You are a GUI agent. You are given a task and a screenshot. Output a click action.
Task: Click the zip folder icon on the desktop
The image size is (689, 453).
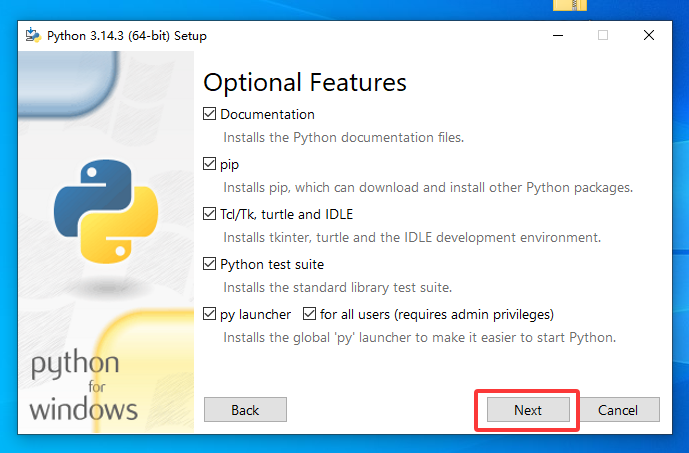[570, 5]
